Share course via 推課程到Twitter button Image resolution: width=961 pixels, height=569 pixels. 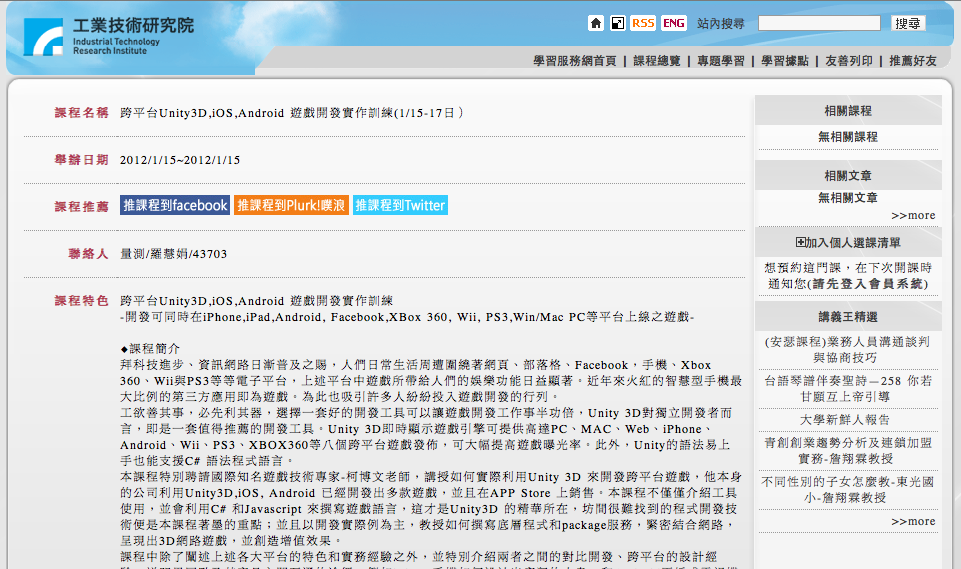tap(400, 205)
